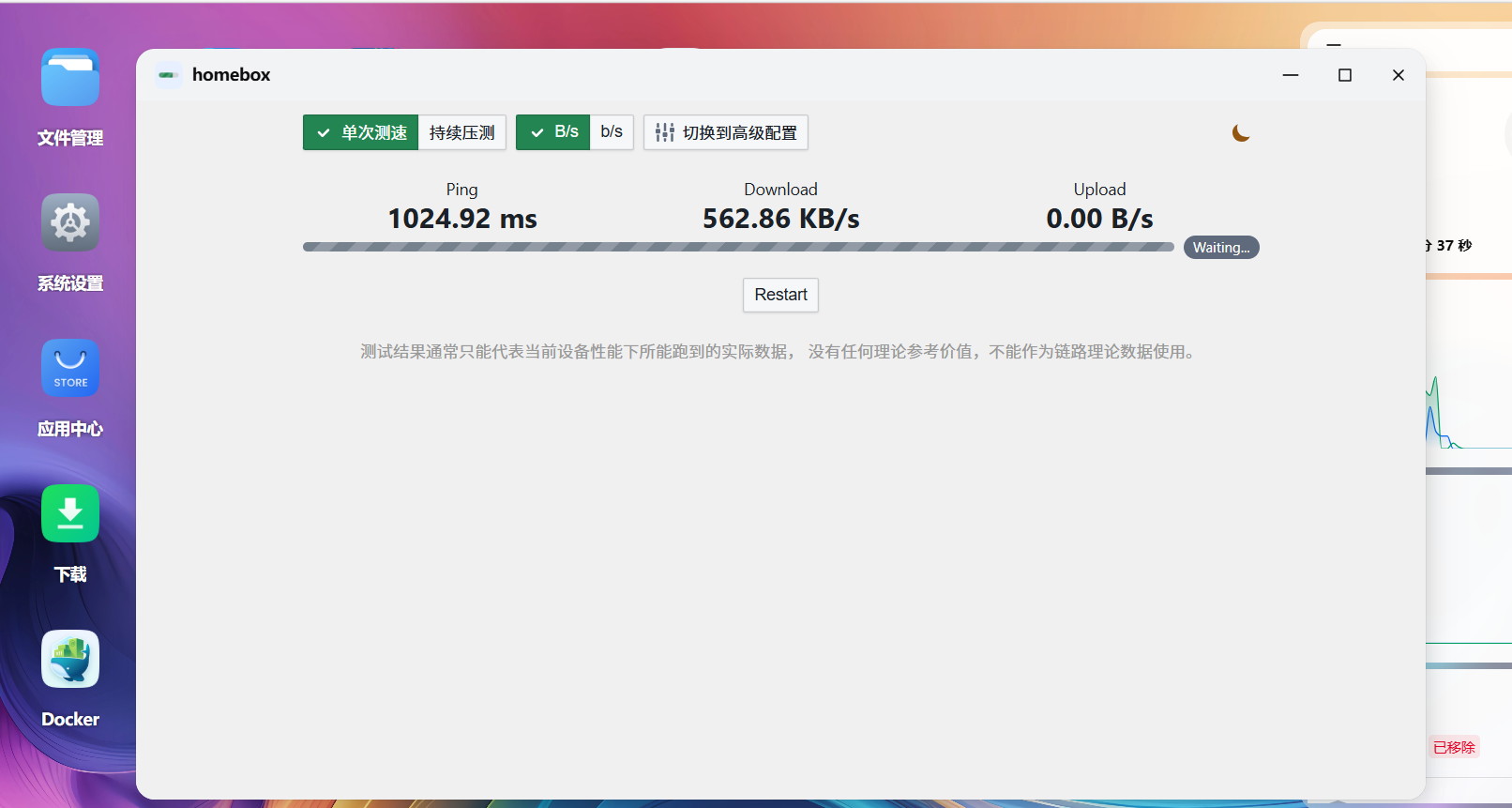Minimize the homebox window
The height and width of the screenshot is (808, 1512).
[x=1291, y=75]
